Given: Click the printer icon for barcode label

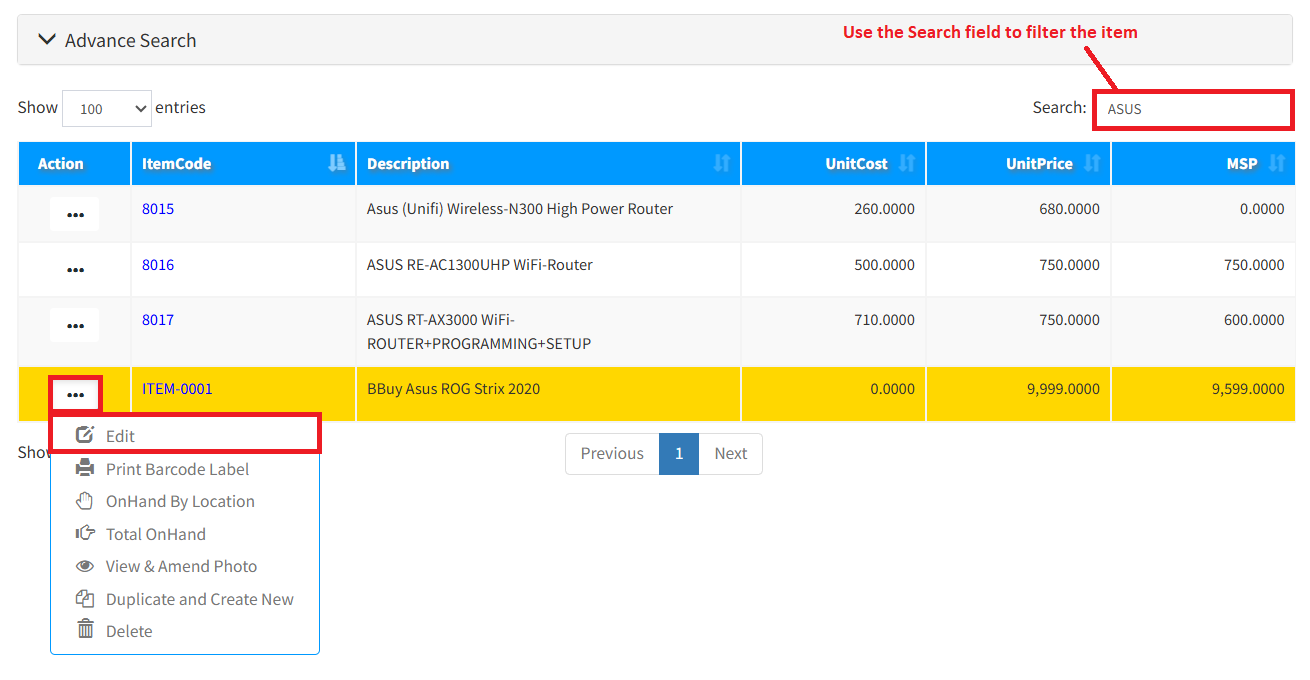Looking at the screenshot, I should click(x=85, y=469).
